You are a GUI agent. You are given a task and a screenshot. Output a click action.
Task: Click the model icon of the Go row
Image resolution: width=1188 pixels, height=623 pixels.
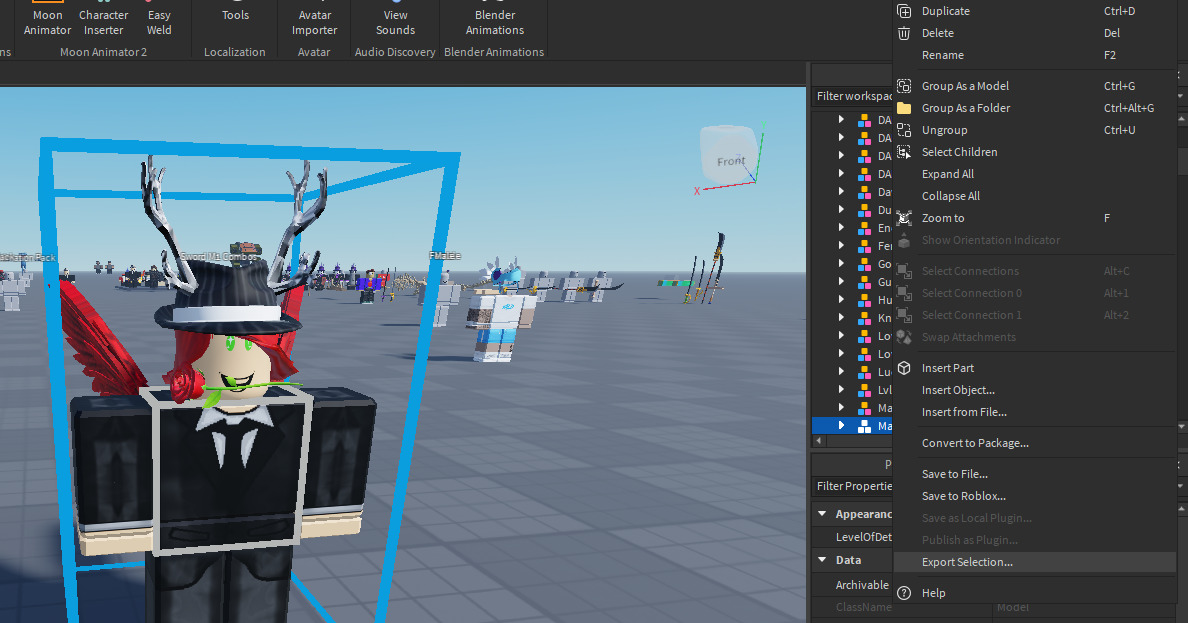coord(864,265)
